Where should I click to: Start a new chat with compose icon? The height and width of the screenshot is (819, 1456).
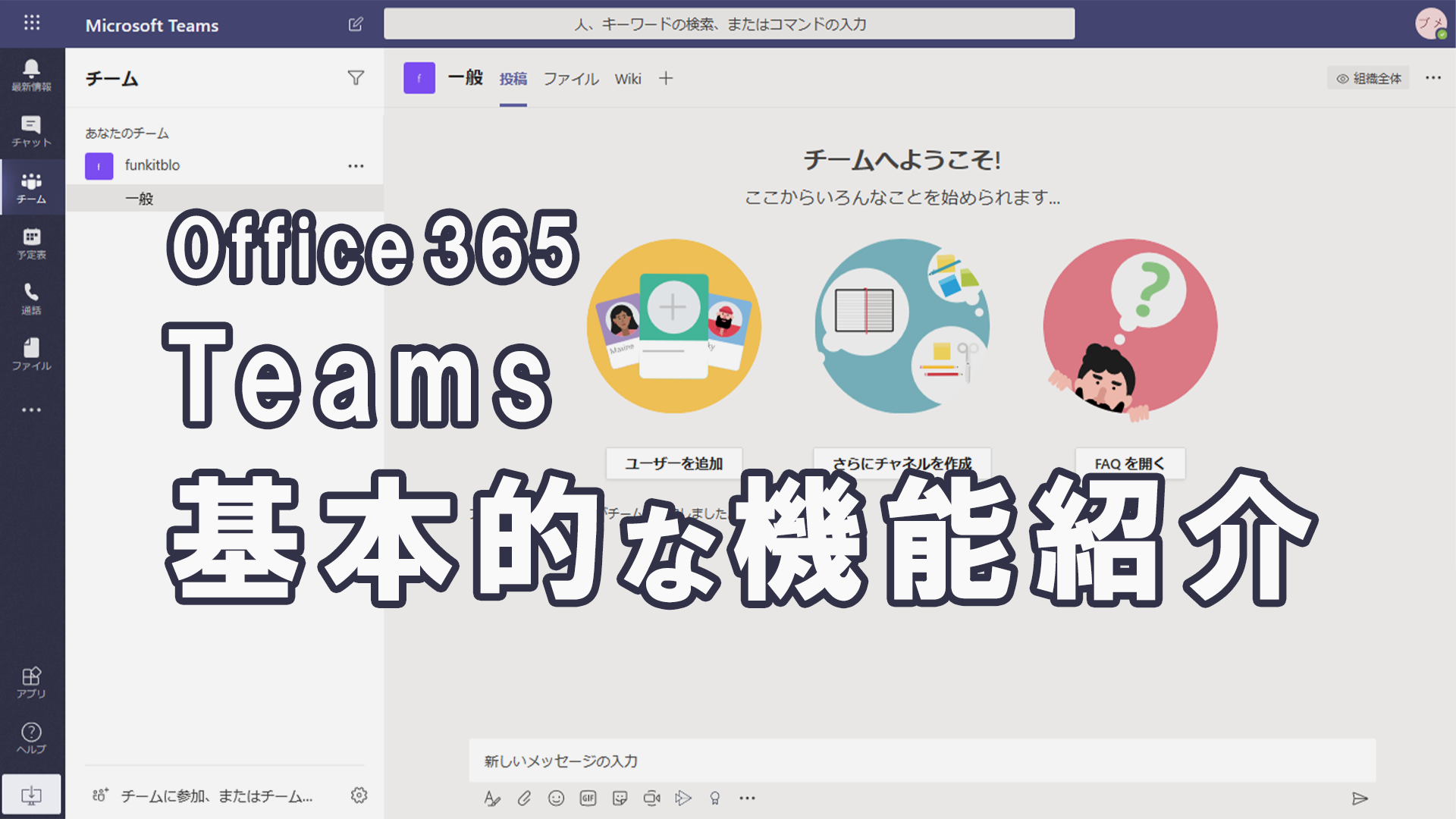pos(356,24)
